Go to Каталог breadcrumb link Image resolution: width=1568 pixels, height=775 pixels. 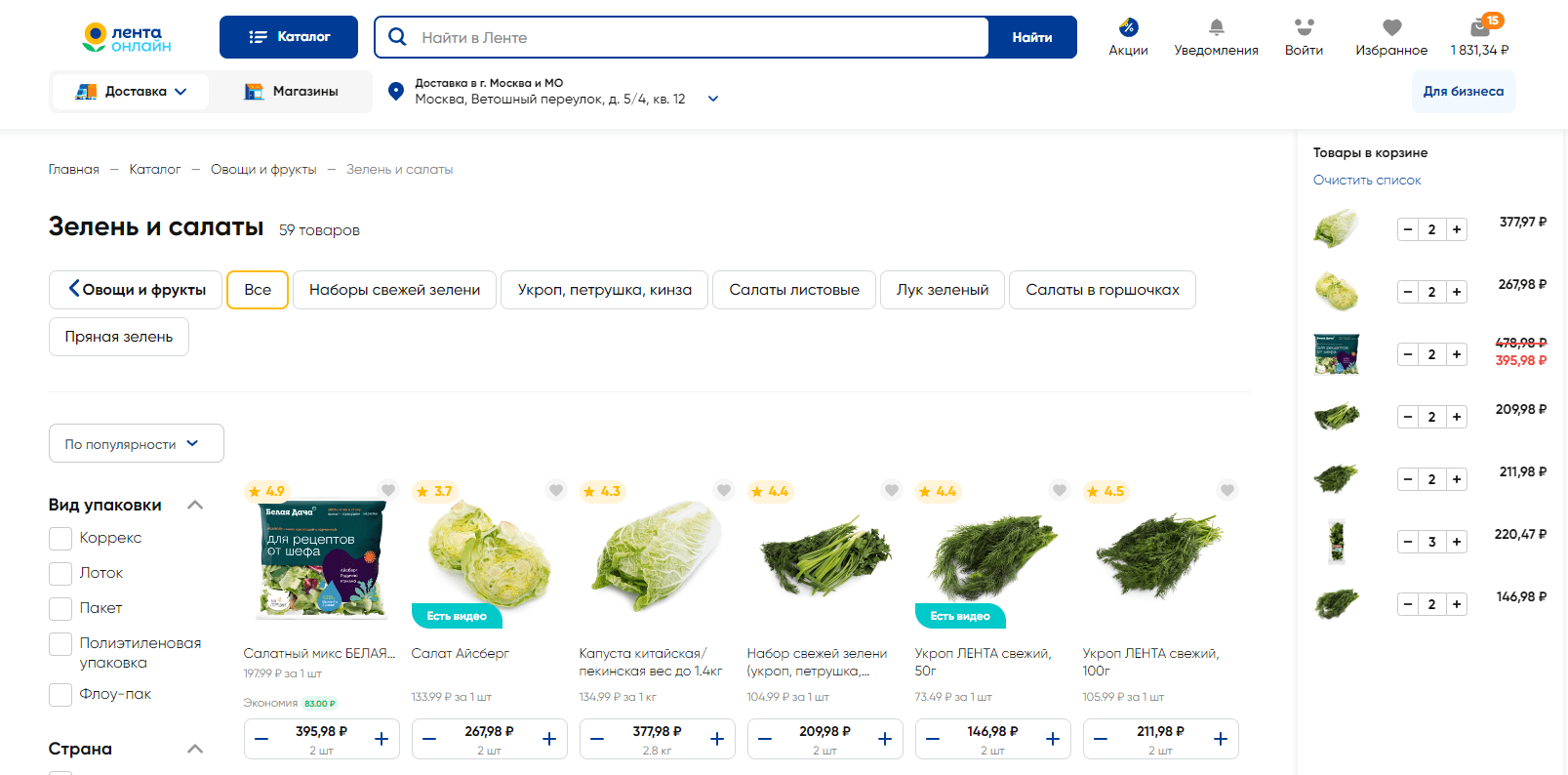(x=155, y=169)
